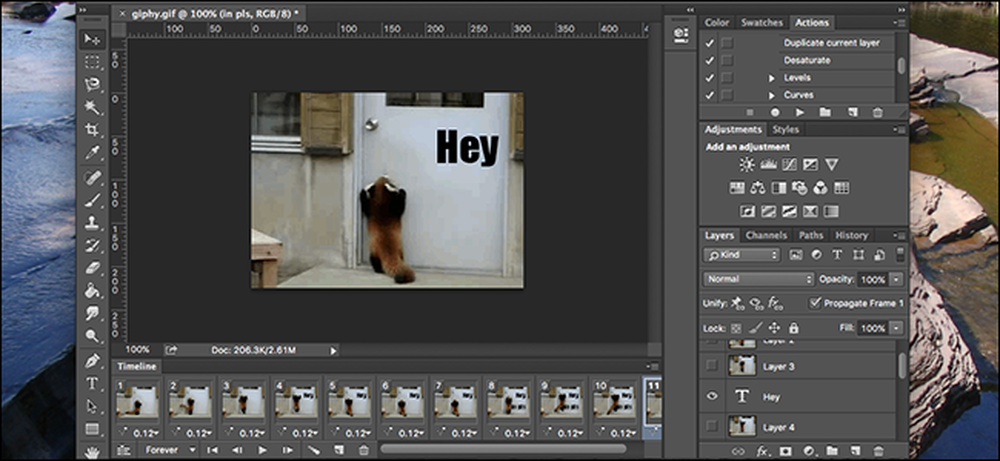Screen dimensions: 1000x461
Task: Open the Fill slider dropdown
Action: tap(897, 328)
